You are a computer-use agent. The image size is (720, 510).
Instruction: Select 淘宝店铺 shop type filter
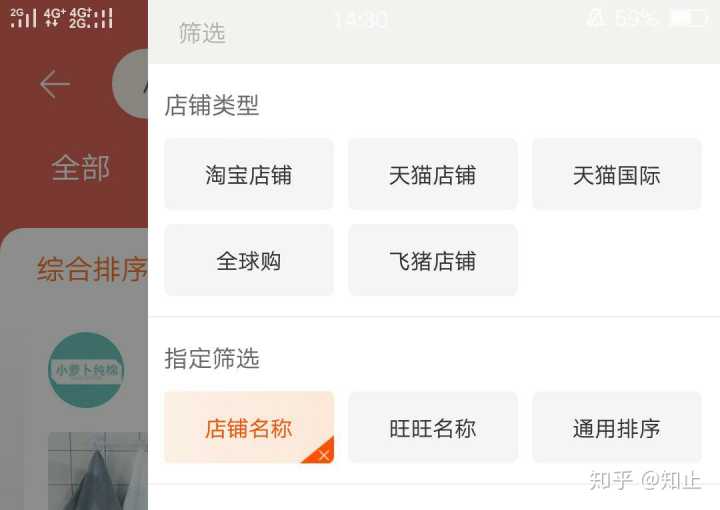pyautogui.click(x=249, y=174)
